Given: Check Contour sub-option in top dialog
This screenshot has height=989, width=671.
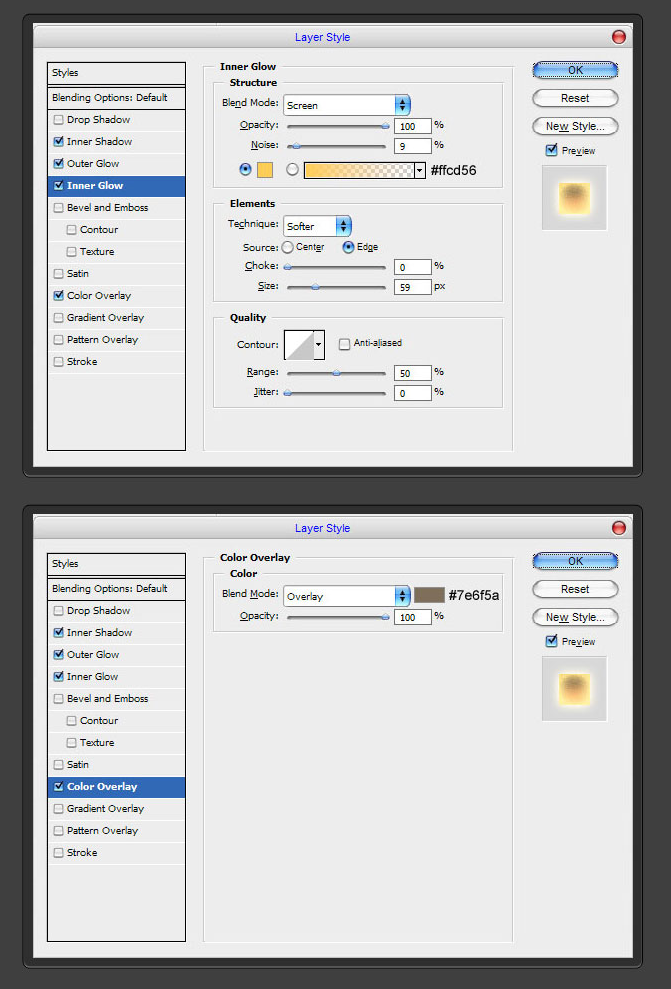Looking at the screenshot, I should (x=71, y=230).
